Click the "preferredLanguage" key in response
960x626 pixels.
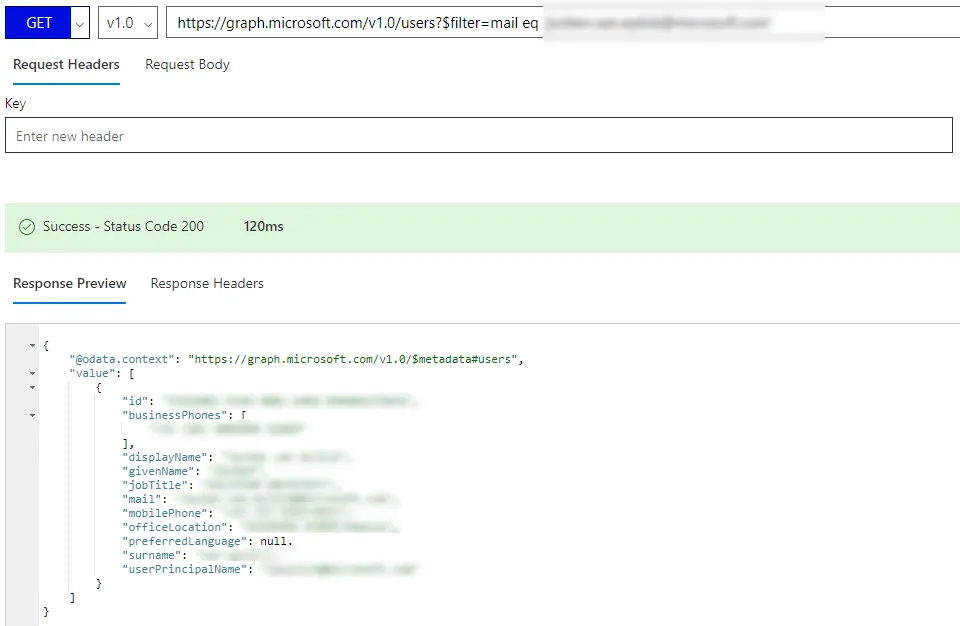[x=184, y=541]
